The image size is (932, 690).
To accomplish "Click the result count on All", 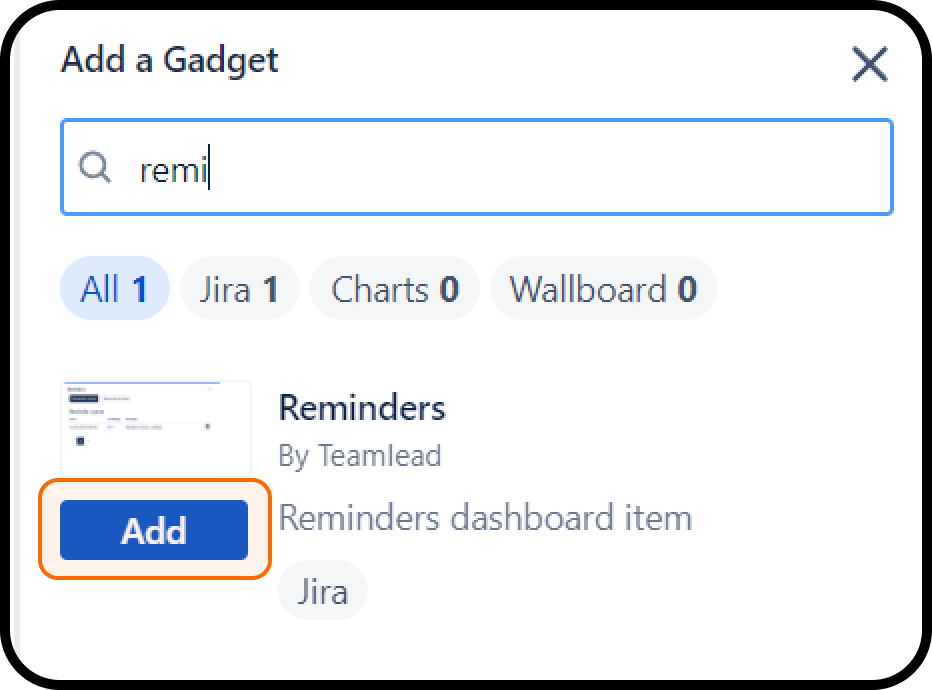I will [x=139, y=290].
